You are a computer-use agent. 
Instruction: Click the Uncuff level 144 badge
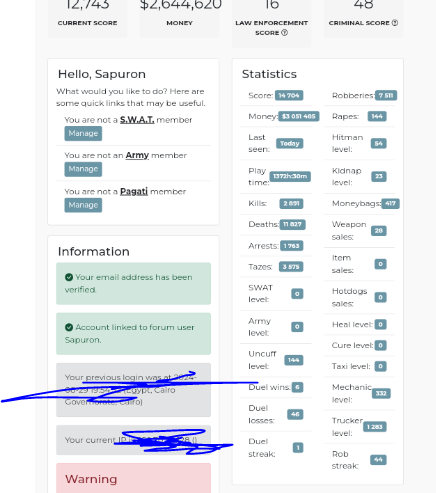(294, 360)
